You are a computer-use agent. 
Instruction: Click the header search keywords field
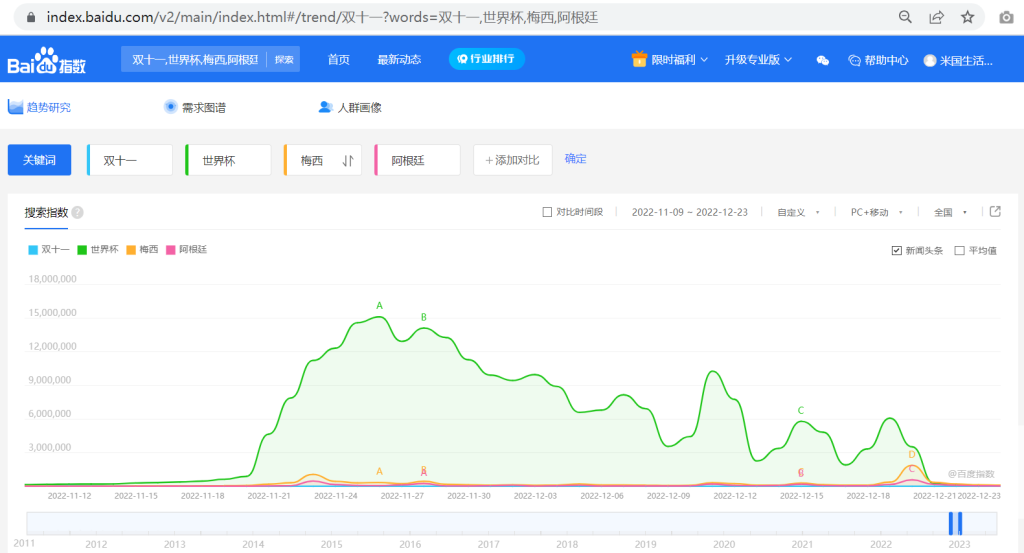point(195,59)
